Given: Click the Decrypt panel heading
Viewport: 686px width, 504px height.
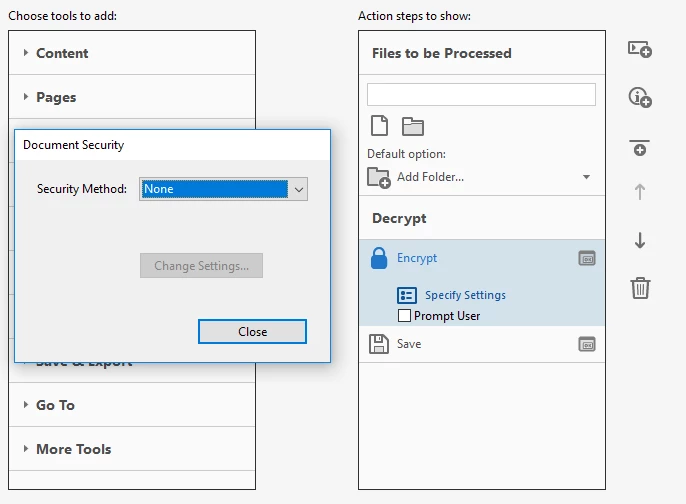Looking at the screenshot, I should pyautogui.click(x=399, y=218).
